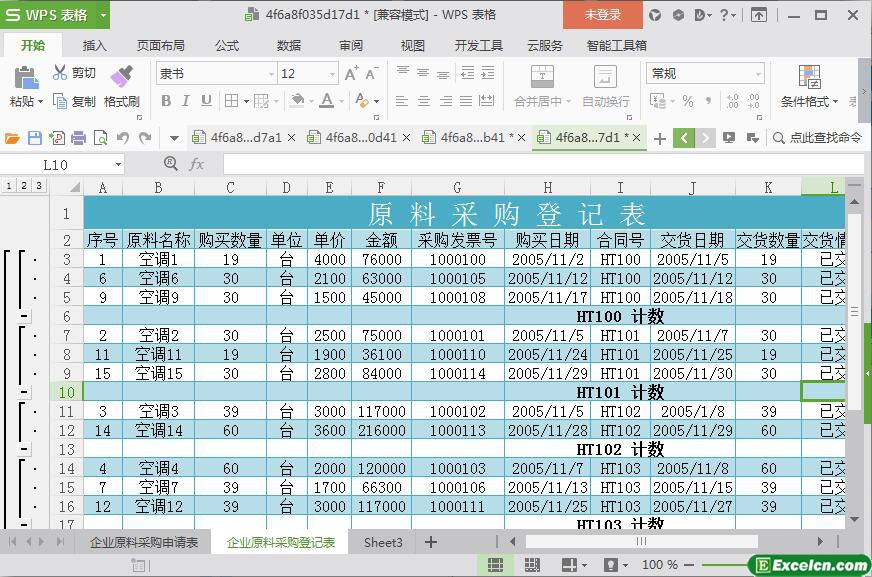
Task: Collapse the HT100 outline group minus button
Action: (x=23, y=316)
